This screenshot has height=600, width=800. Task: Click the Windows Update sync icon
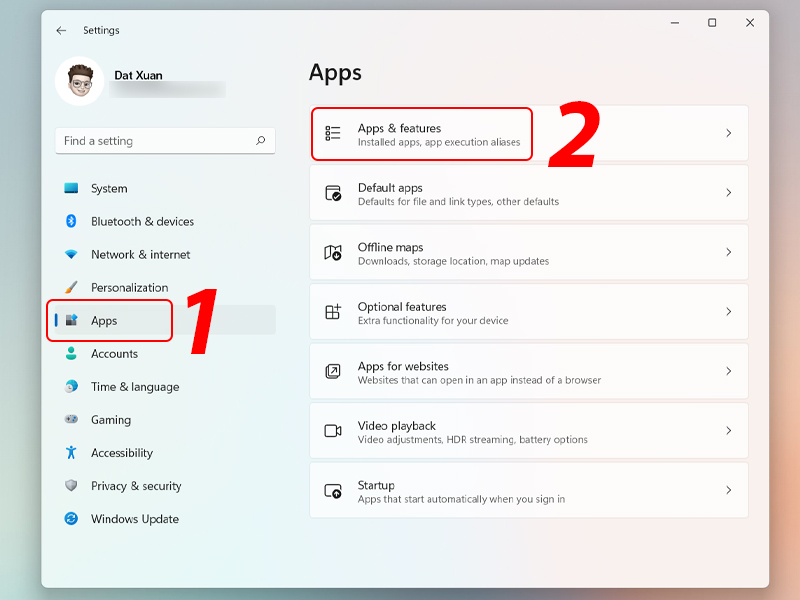point(71,519)
